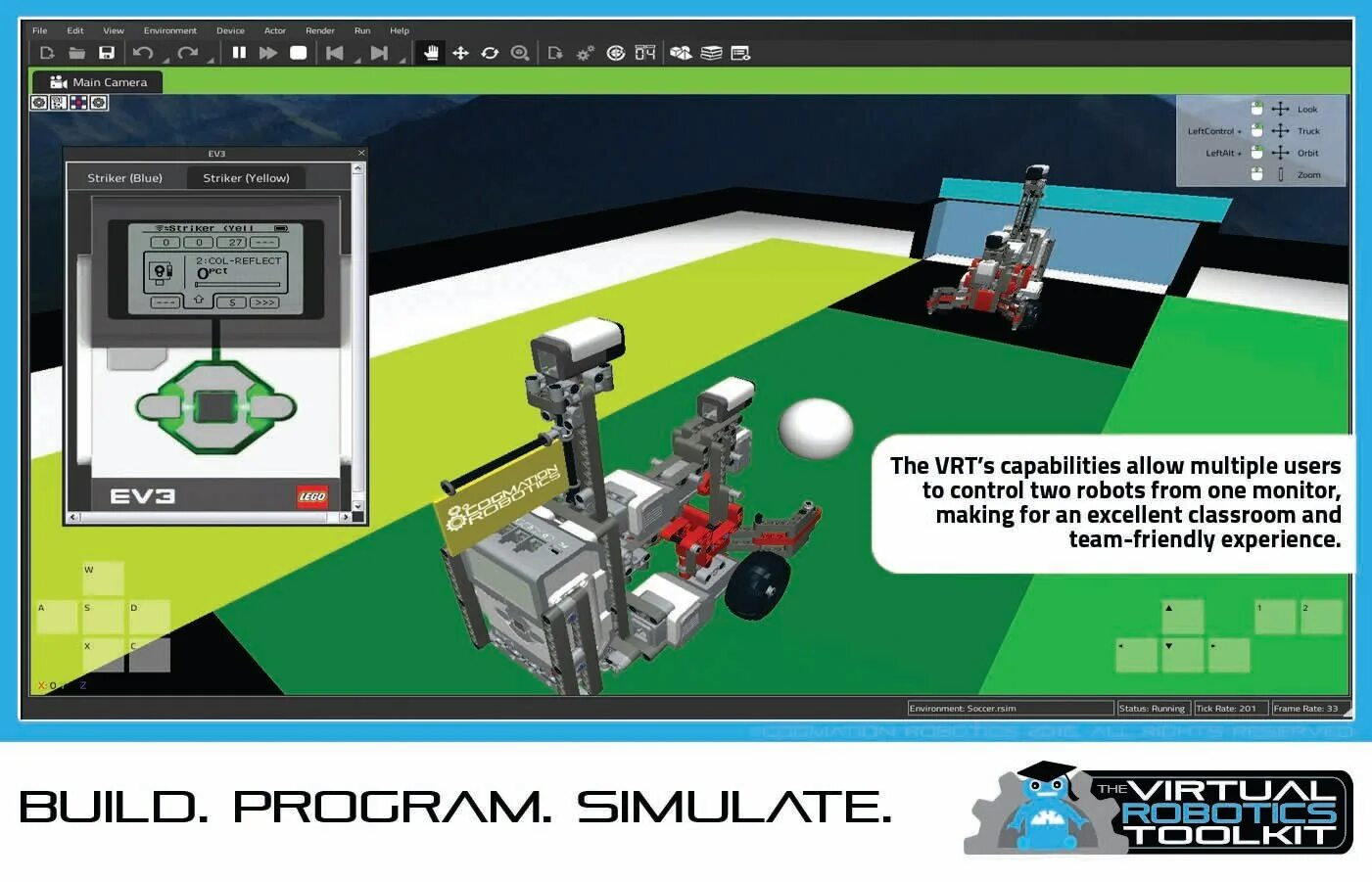1372x882 pixels.
Task: Select the Move tool in the toolbar
Action: [462, 53]
